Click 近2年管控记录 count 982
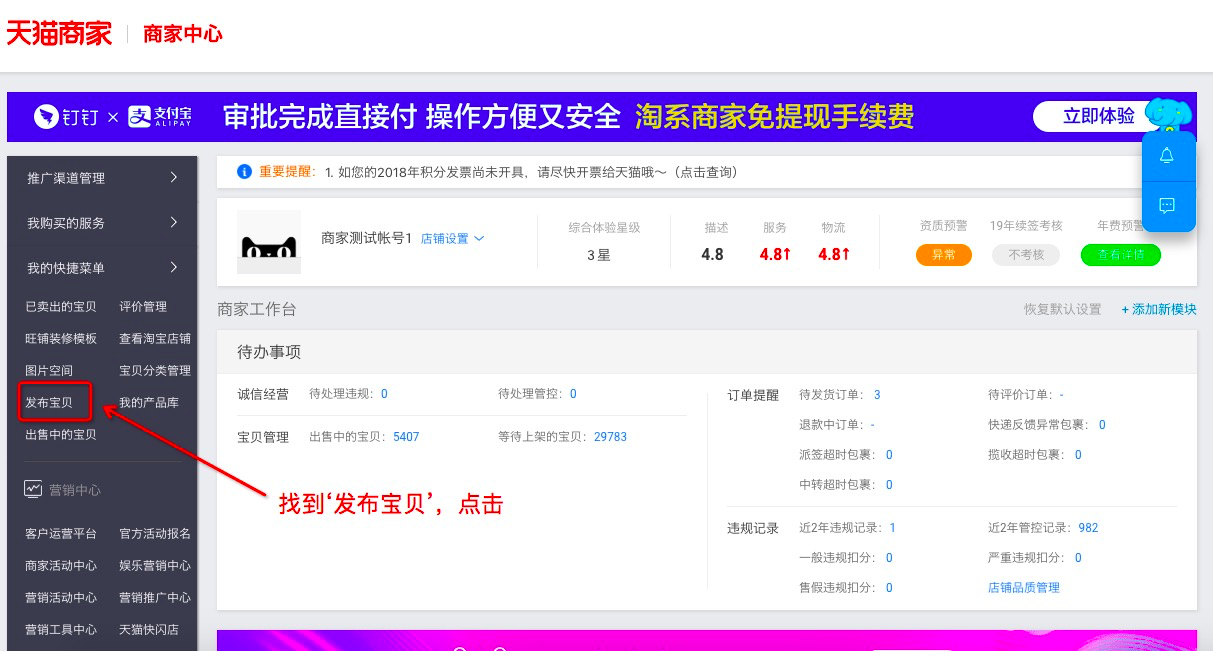The height and width of the screenshot is (651, 1213). 1088,528
